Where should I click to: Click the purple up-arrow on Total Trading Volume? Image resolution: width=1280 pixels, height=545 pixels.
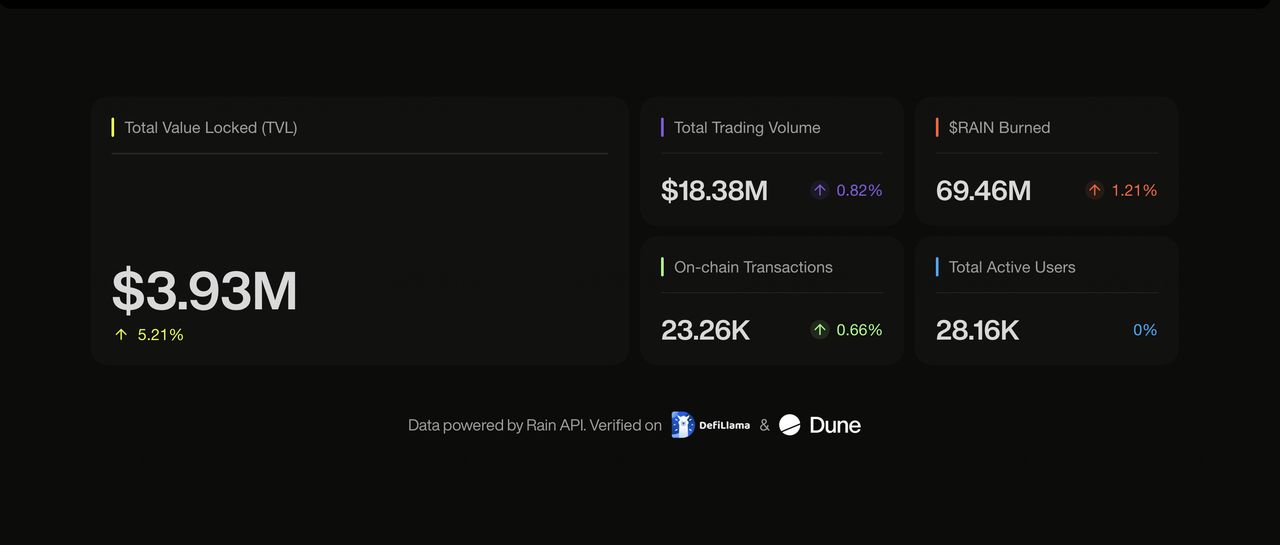click(820, 190)
